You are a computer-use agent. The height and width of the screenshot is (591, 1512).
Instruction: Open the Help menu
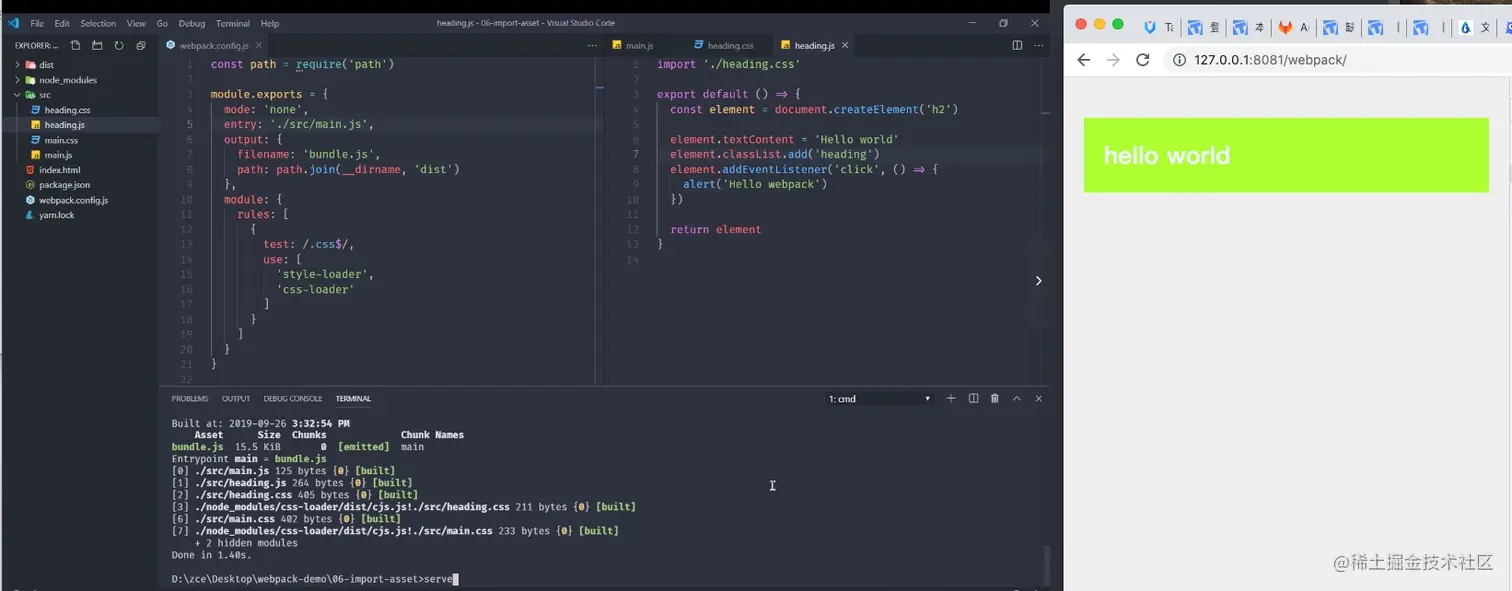click(x=270, y=23)
